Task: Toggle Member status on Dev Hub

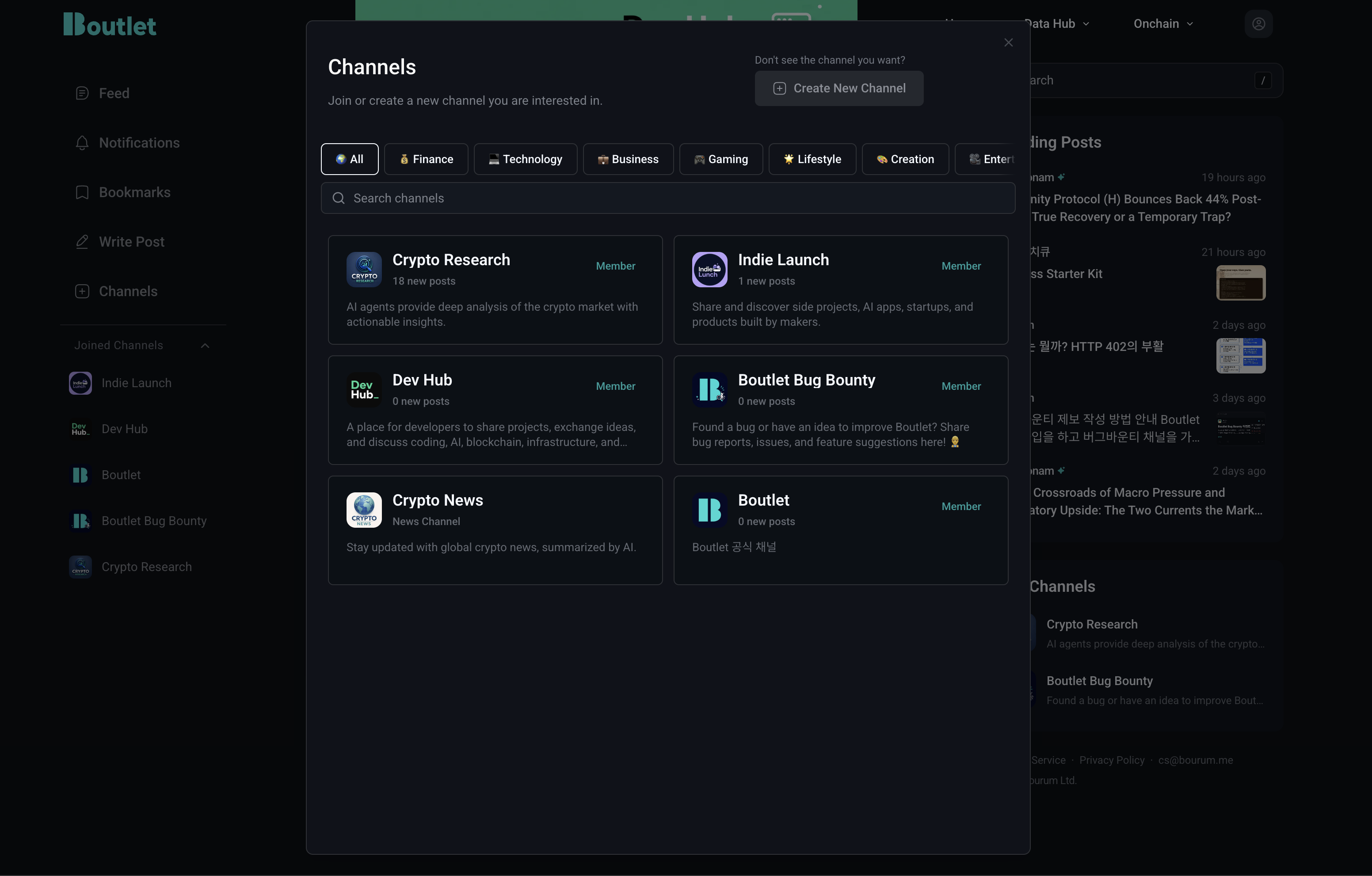Action: pyautogui.click(x=615, y=387)
